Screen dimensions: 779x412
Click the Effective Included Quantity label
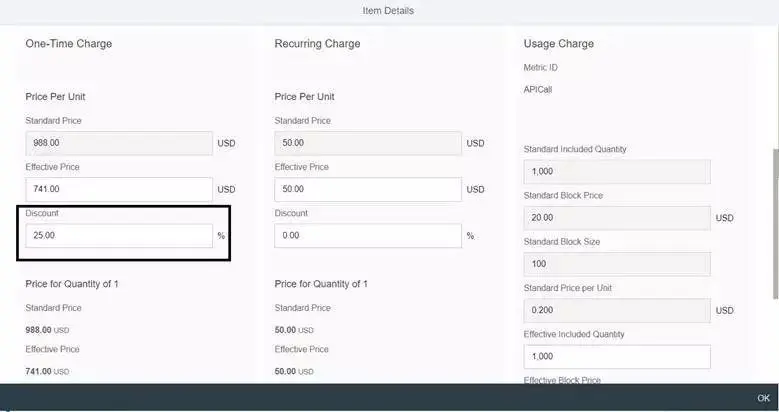pos(574,334)
